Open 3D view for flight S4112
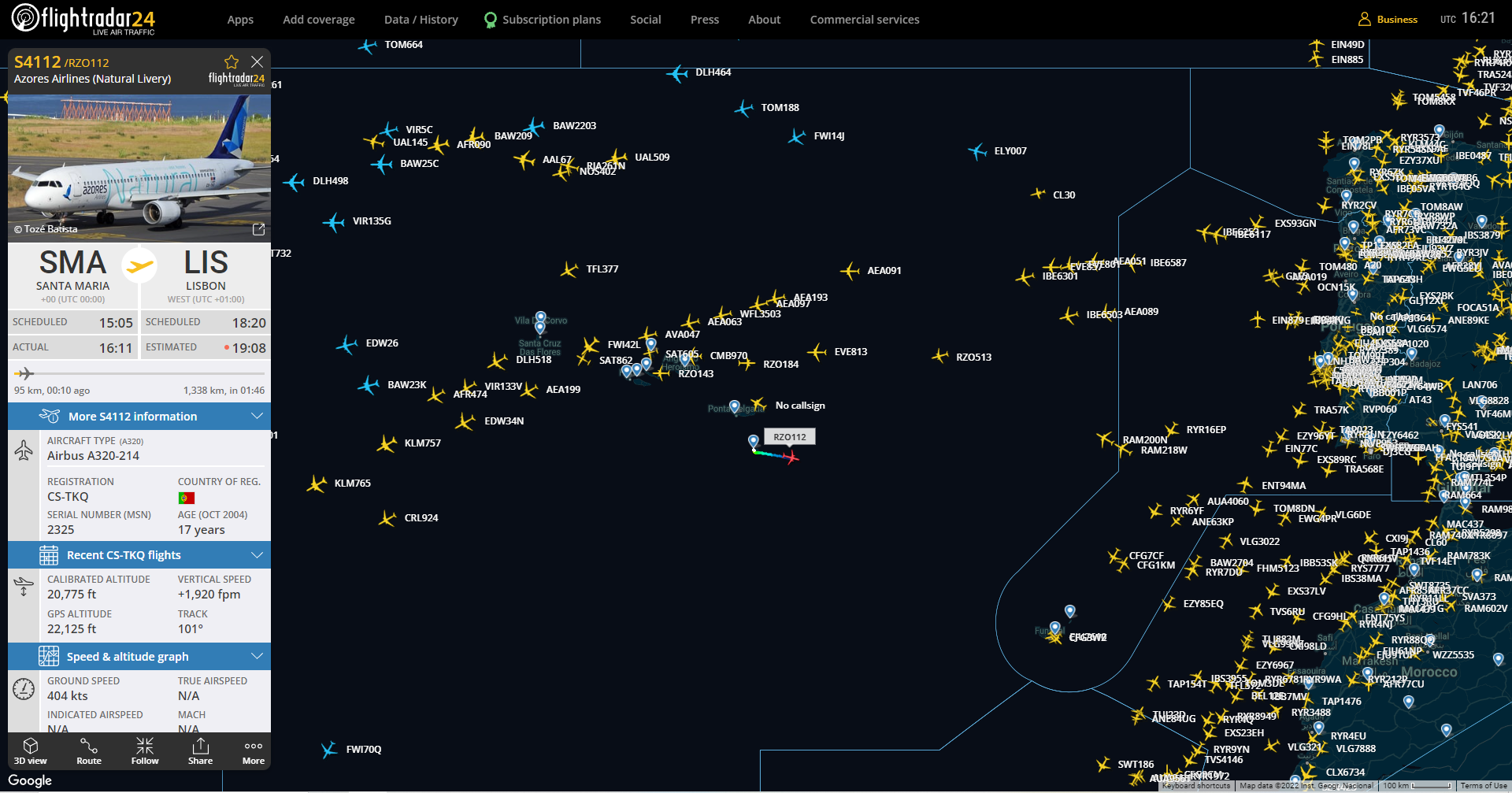 31,750
